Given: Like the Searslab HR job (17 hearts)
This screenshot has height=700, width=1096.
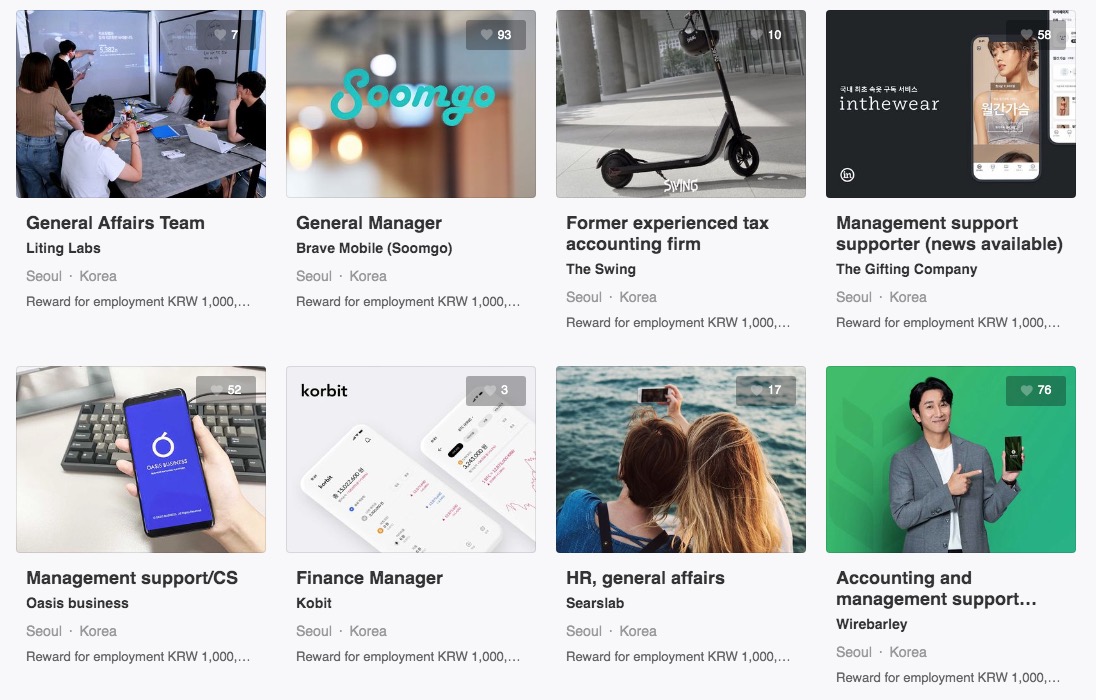Looking at the screenshot, I should [x=765, y=390].
